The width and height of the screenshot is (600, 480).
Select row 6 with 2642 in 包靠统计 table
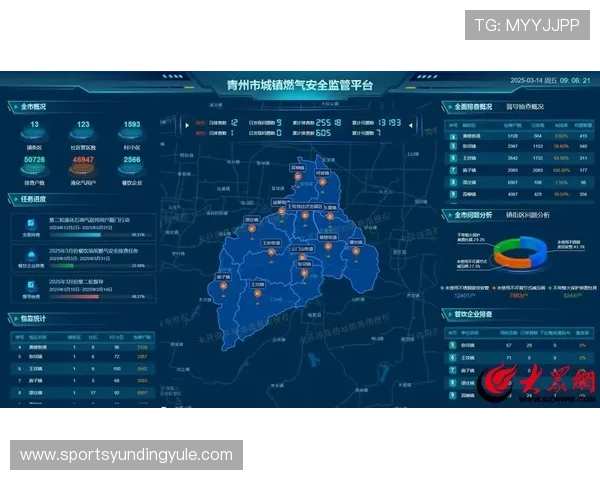83,369
